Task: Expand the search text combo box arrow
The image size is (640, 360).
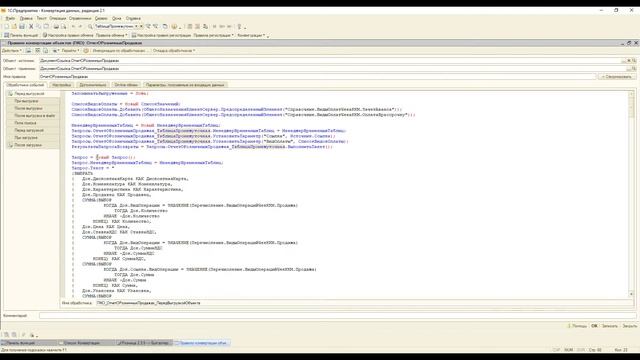Action: tap(136, 27)
